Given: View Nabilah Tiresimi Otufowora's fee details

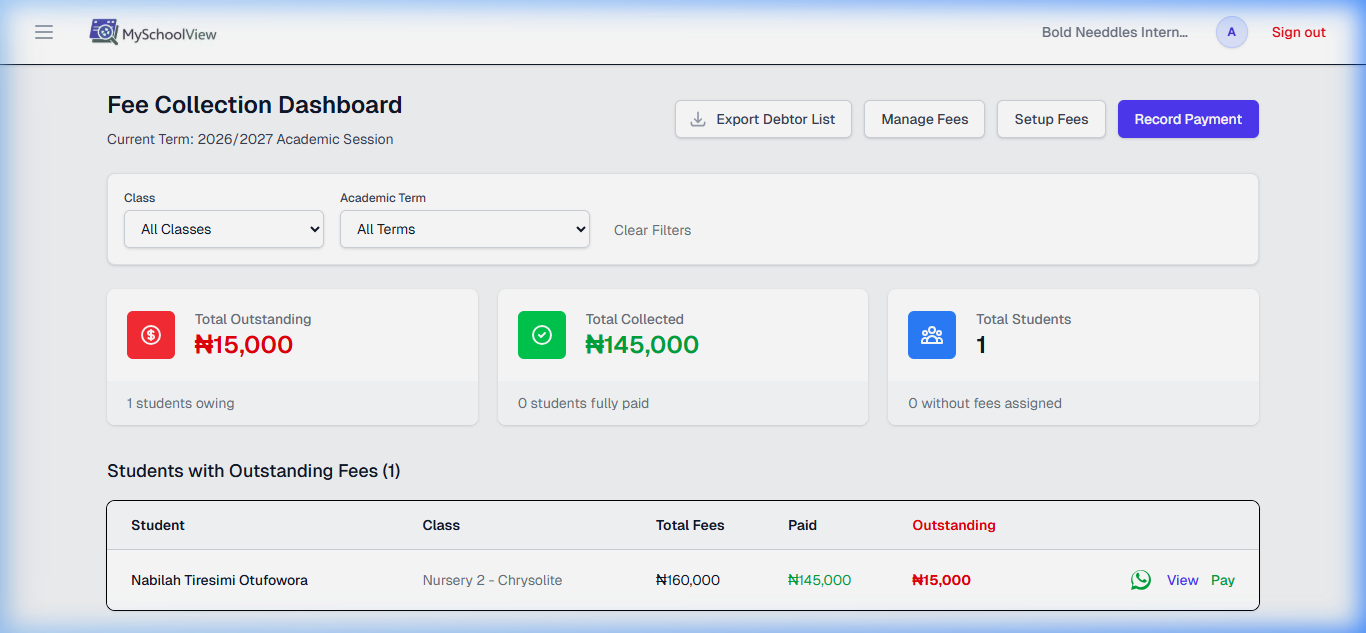Looking at the screenshot, I should point(1182,580).
